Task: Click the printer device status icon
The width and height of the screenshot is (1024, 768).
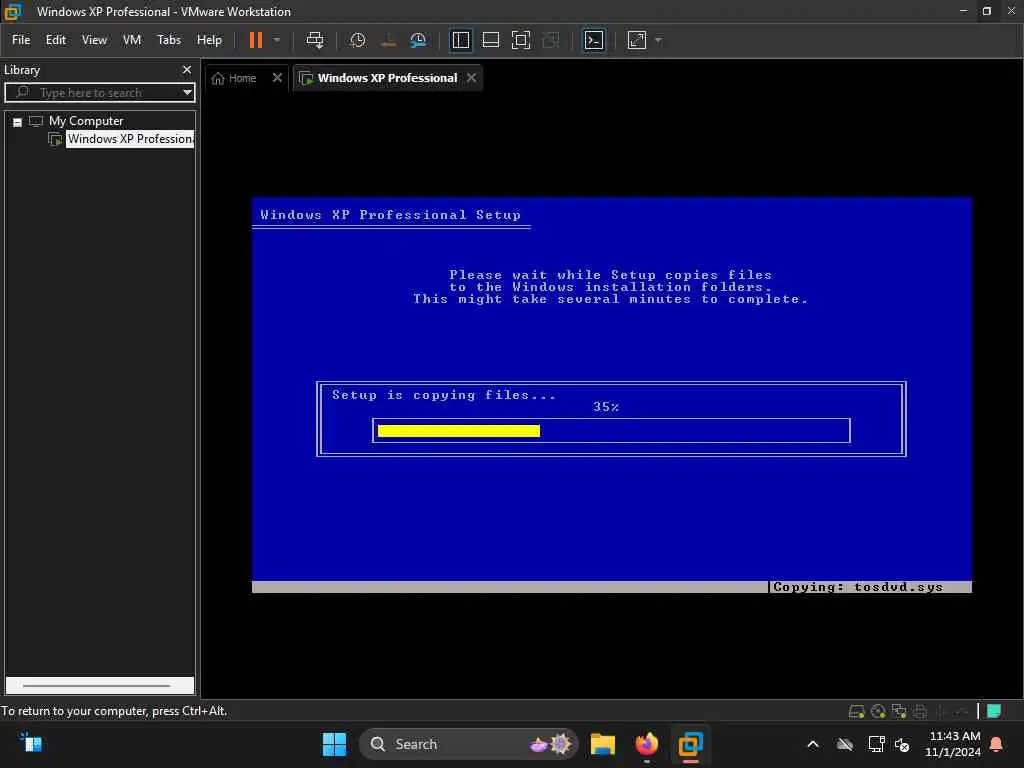Action: tap(920, 711)
